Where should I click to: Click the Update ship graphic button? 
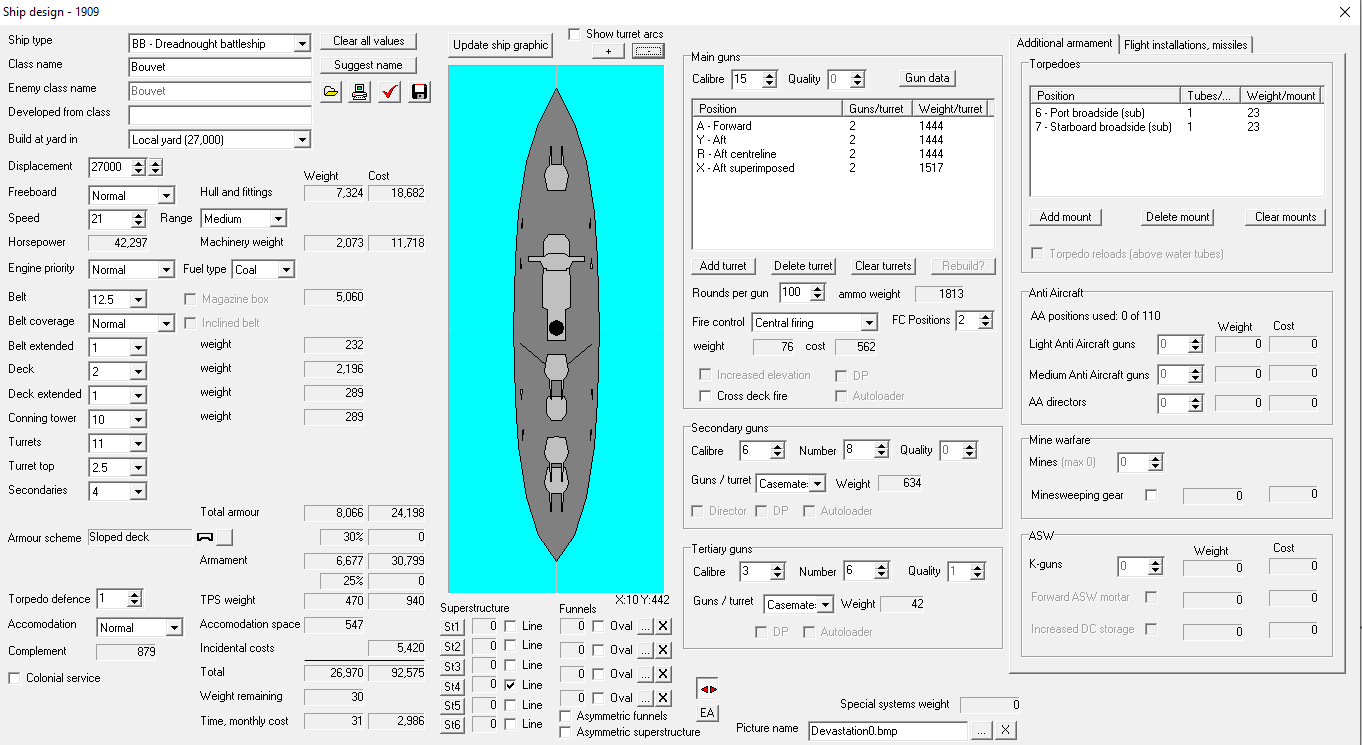(x=500, y=45)
